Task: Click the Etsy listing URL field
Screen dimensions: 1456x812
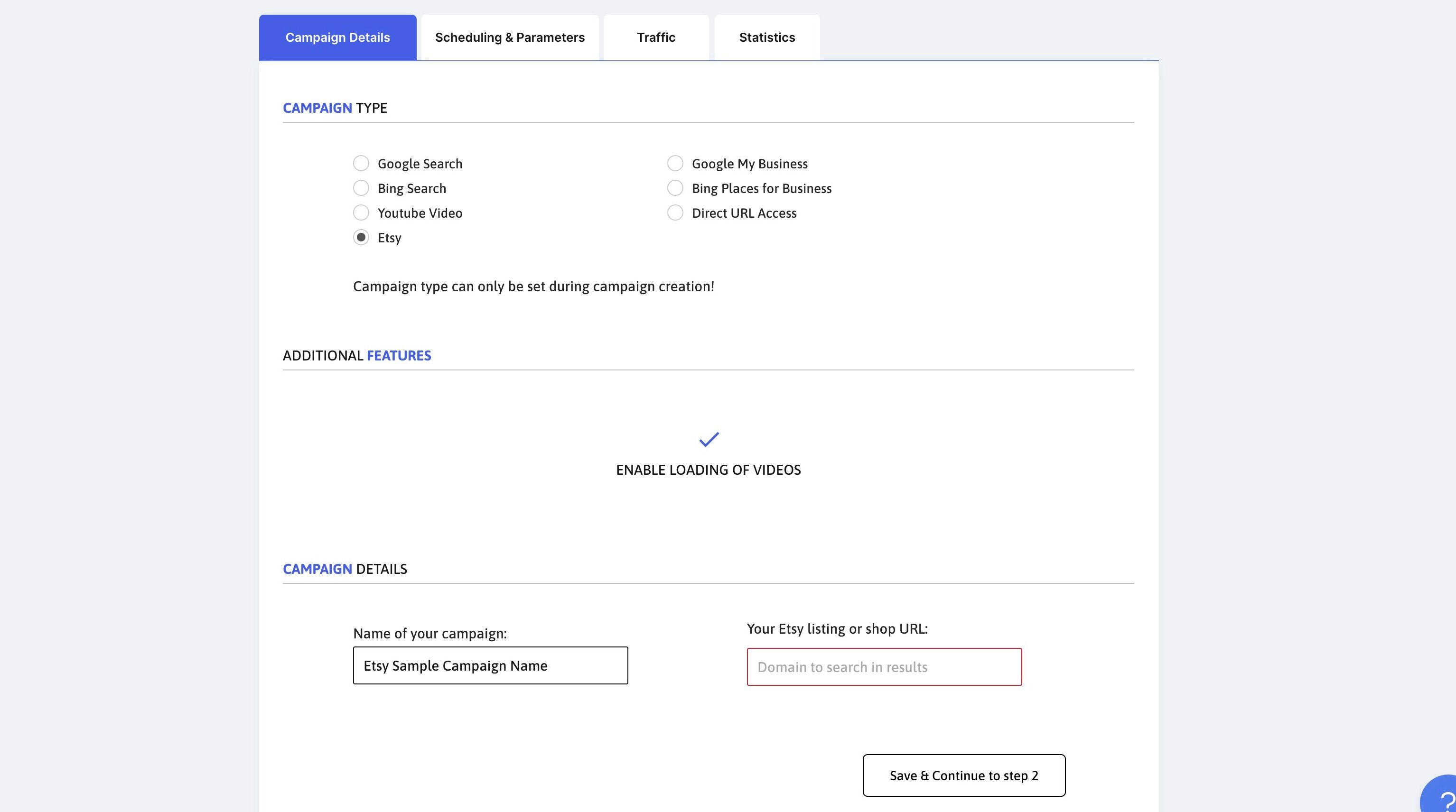Action: pyautogui.click(x=884, y=667)
